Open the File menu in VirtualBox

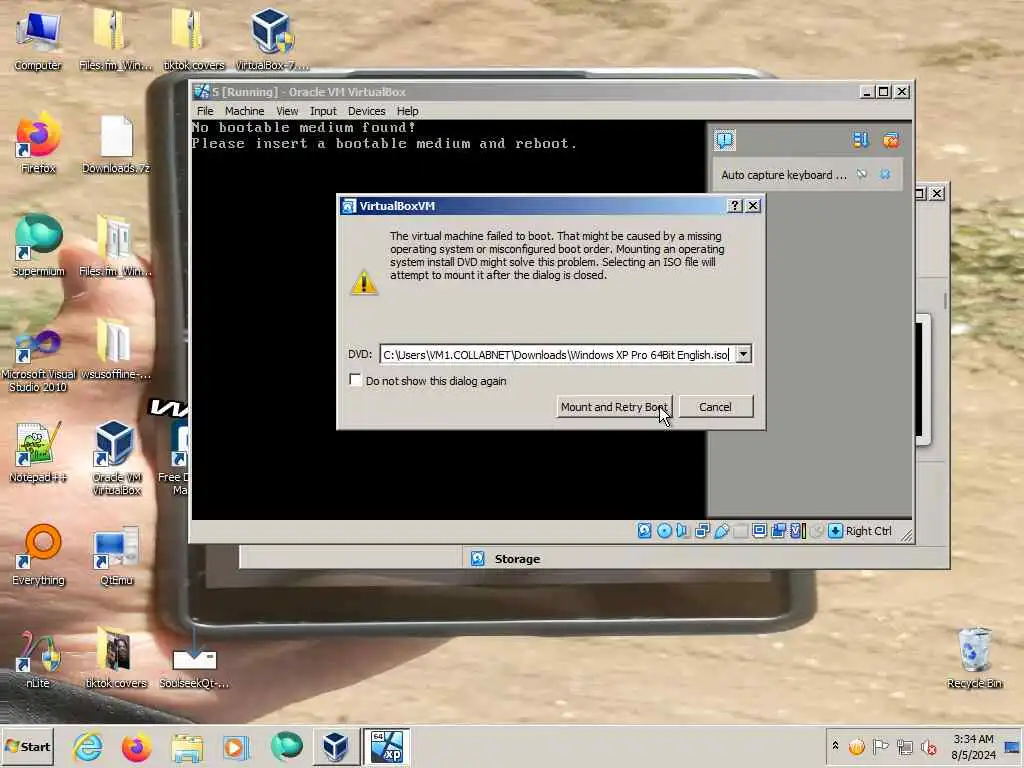[x=205, y=111]
